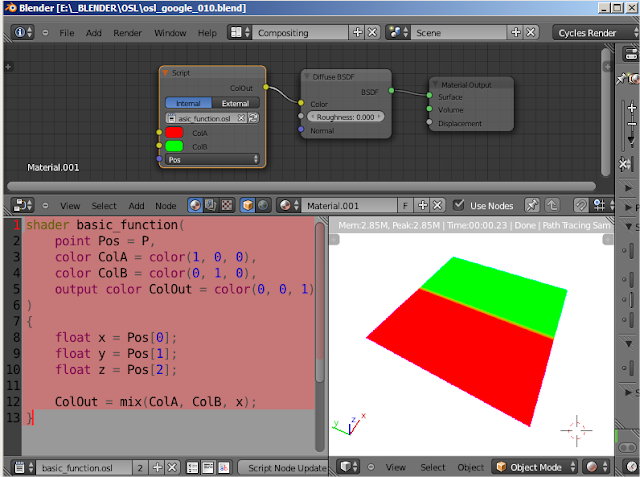Delete the current scene
The image size is (640, 477).
coord(531,32)
